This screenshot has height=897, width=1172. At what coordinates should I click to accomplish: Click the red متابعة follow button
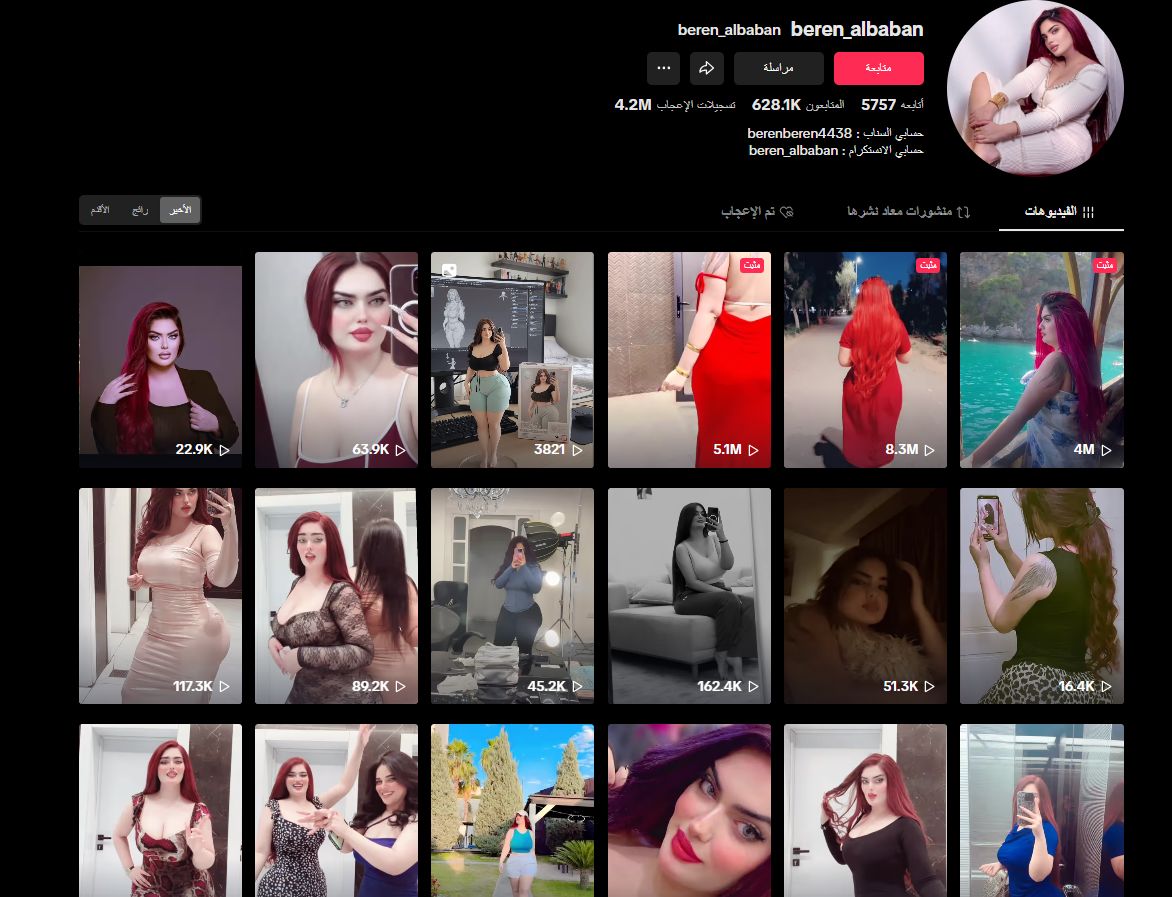878,68
